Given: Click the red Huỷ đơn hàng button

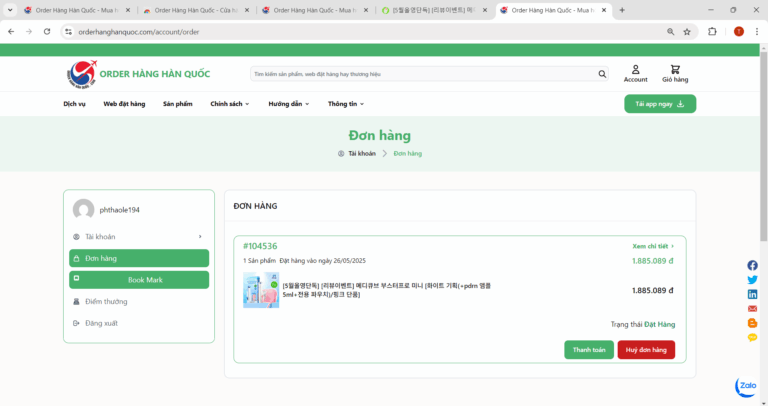Looking at the screenshot, I should 645,350.
